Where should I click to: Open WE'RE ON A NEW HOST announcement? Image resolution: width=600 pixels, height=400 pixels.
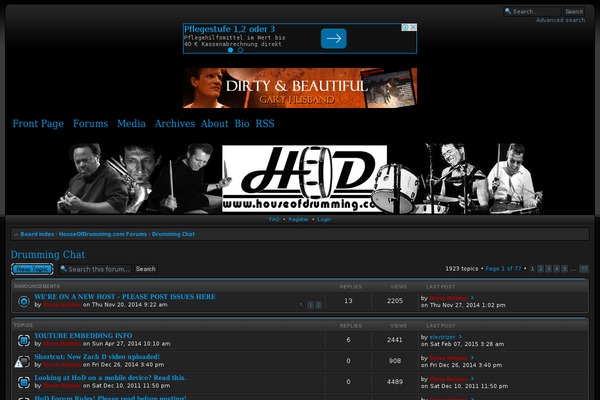click(x=125, y=297)
